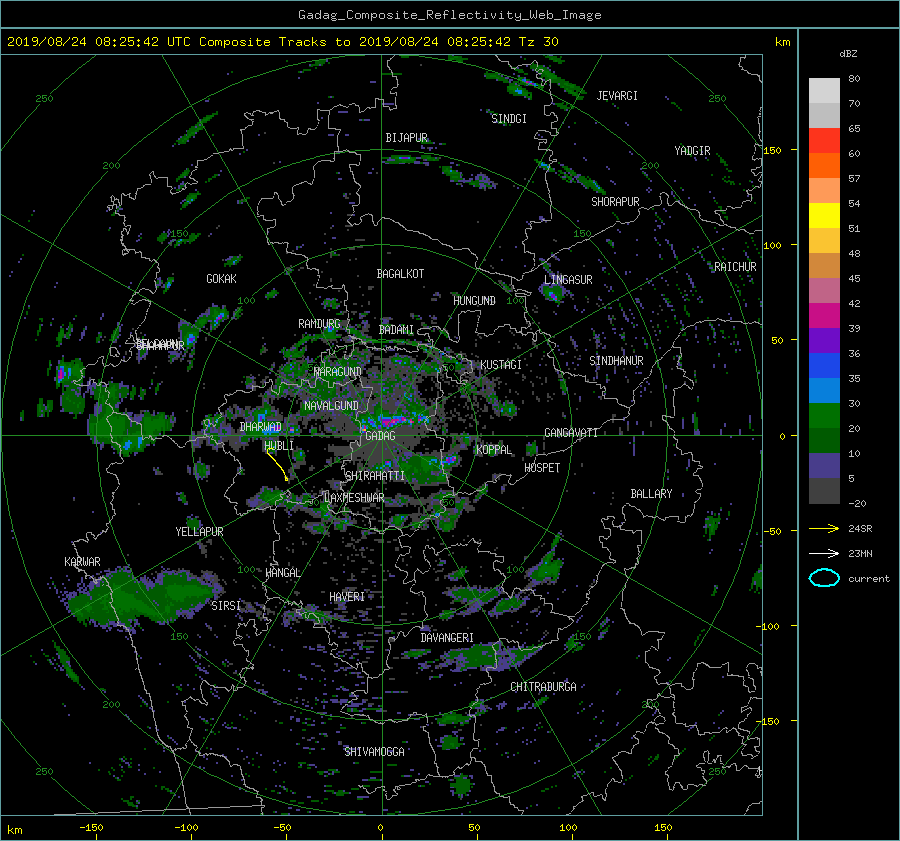The image size is (900, 841).
Task: Click the 'HUNGUND' city label
Action: tap(474, 301)
